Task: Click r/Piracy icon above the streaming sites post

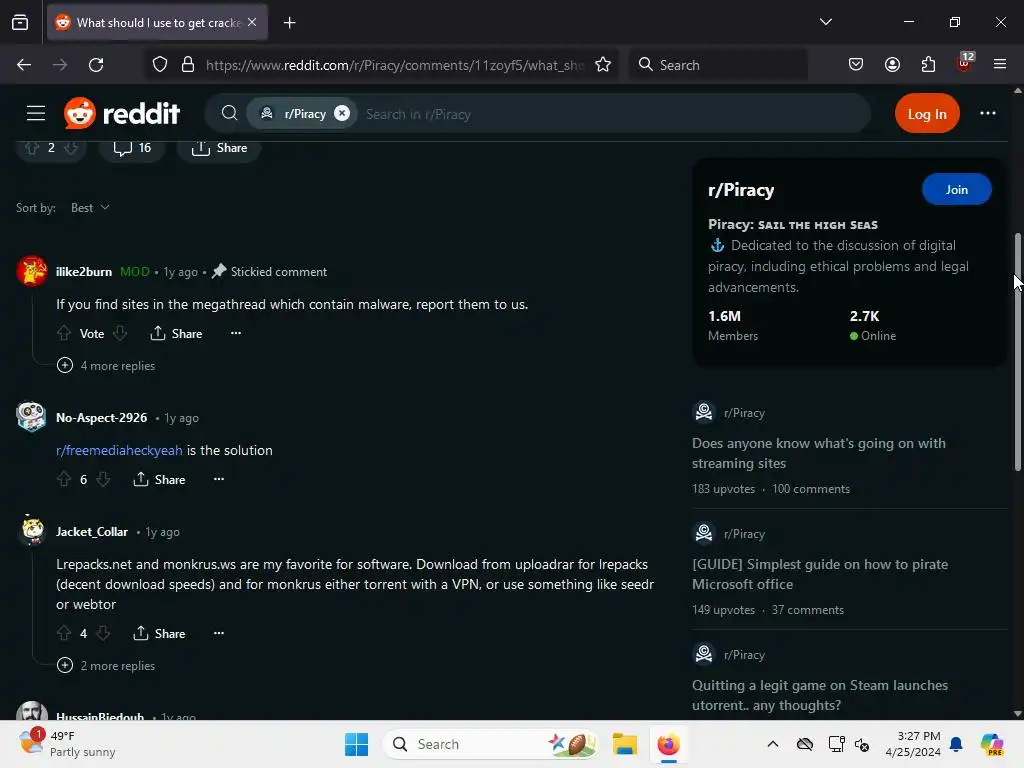Action: click(703, 412)
